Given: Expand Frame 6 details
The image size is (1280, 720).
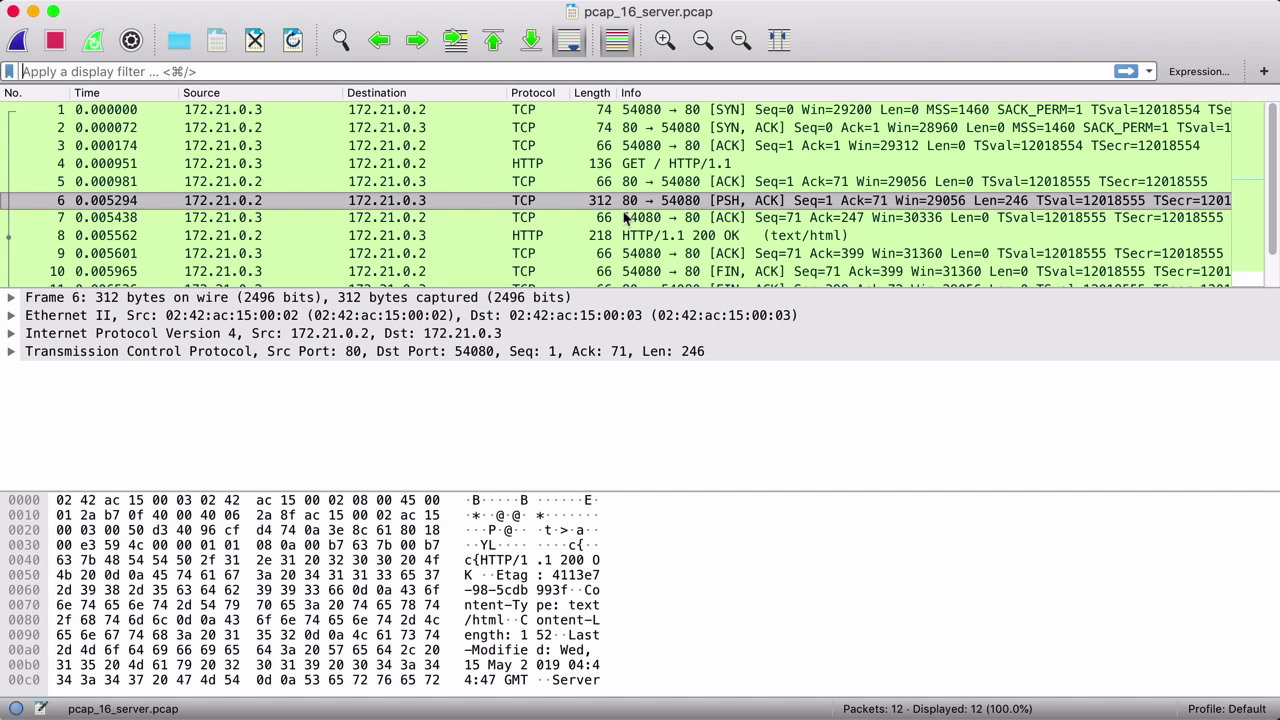Looking at the screenshot, I should 11,297.
